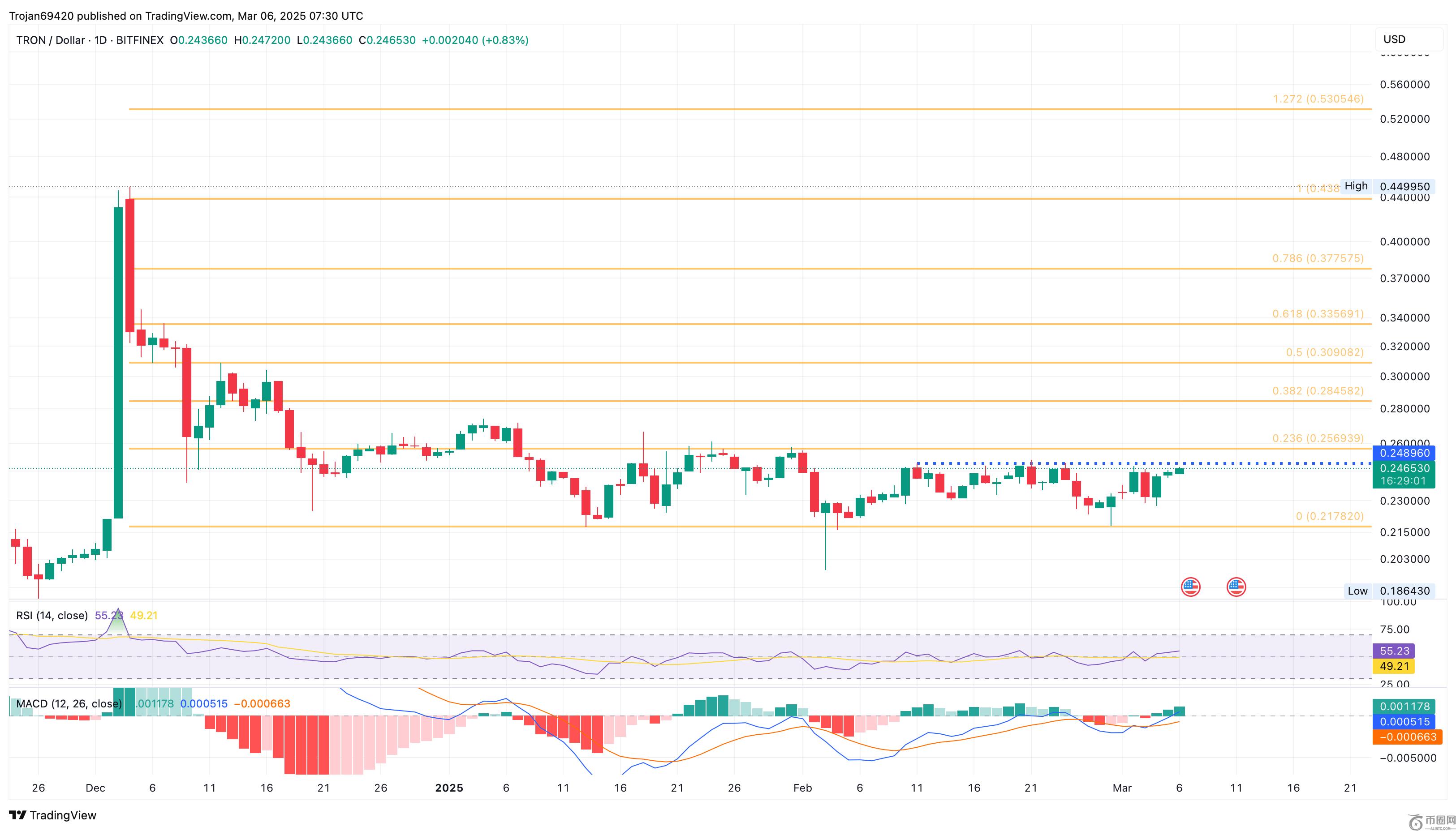
Task: Select the 0.618 (0.335691) Fibonacci level label
Action: [x=1318, y=314]
